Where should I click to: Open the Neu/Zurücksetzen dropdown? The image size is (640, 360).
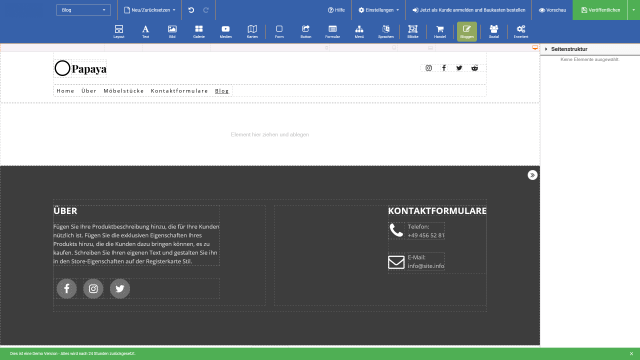pyautogui.click(x=149, y=10)
